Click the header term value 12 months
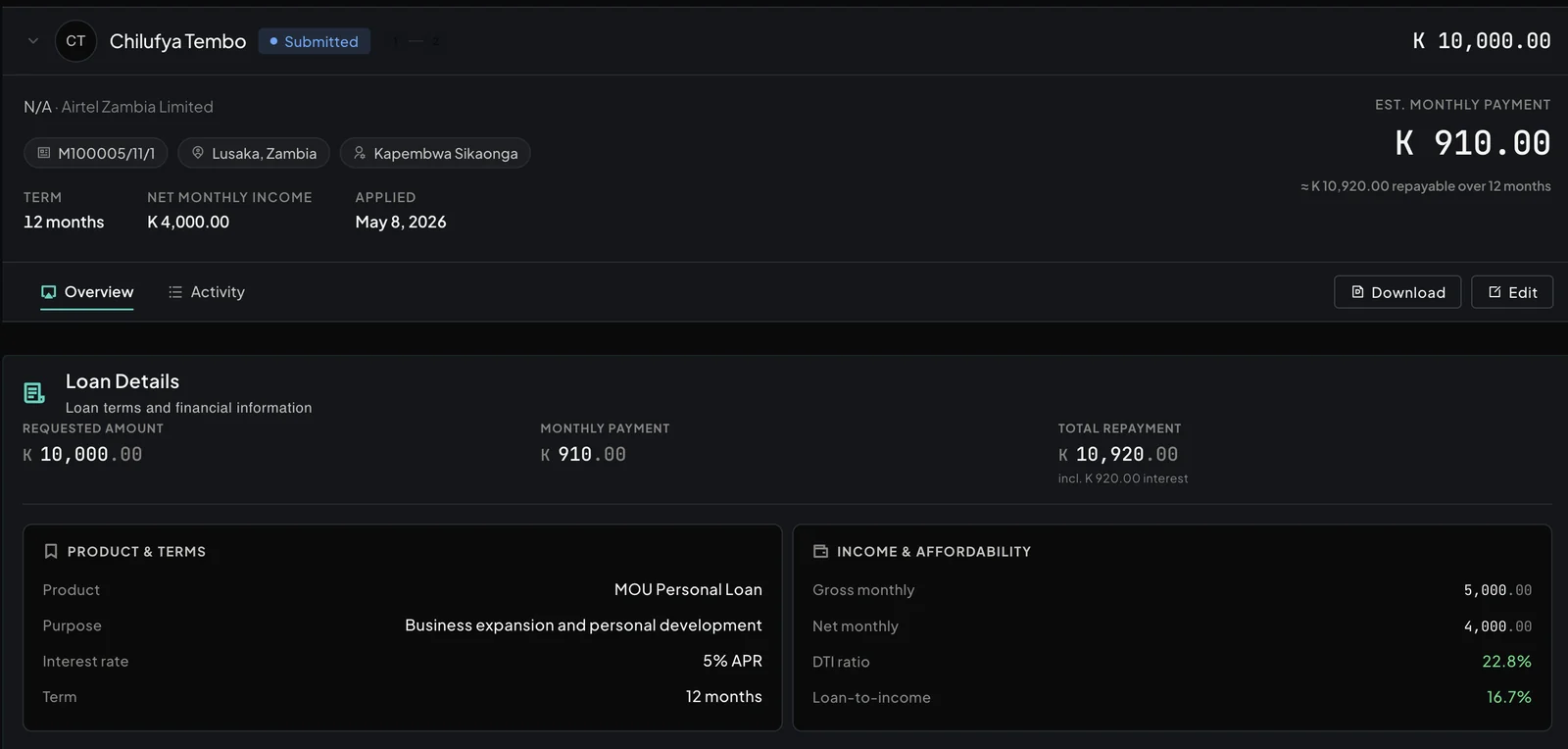The width and height of the screenshot is (1568, 749). coord(64,223)
